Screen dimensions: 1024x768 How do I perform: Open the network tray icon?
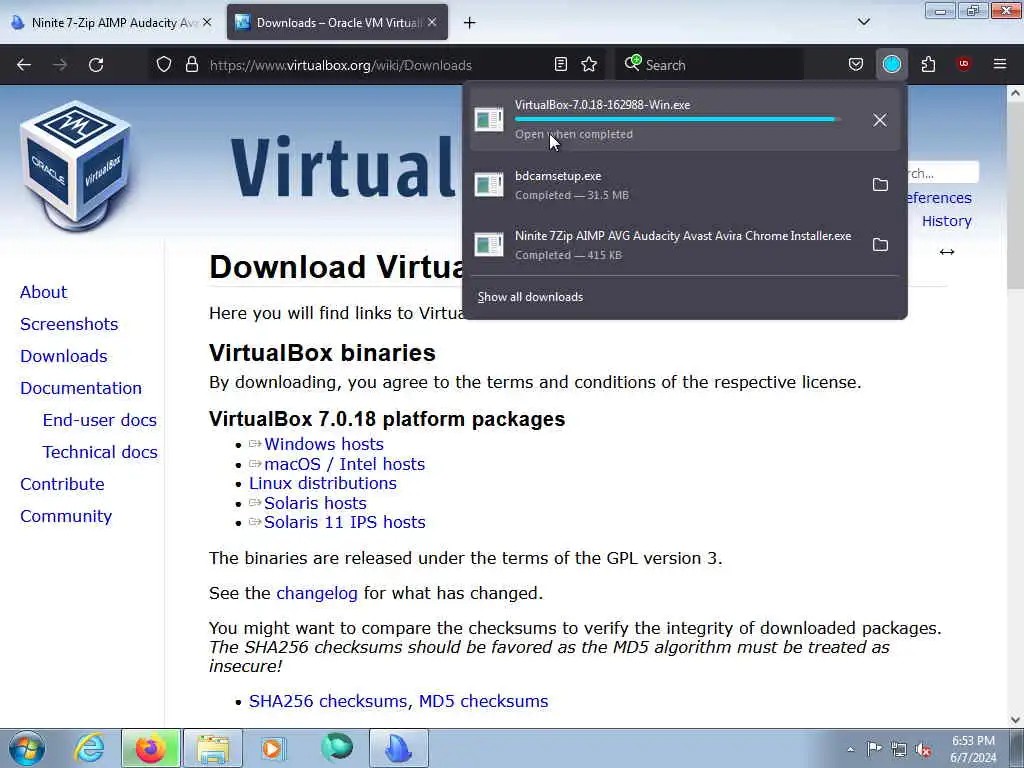click(899, 749)
